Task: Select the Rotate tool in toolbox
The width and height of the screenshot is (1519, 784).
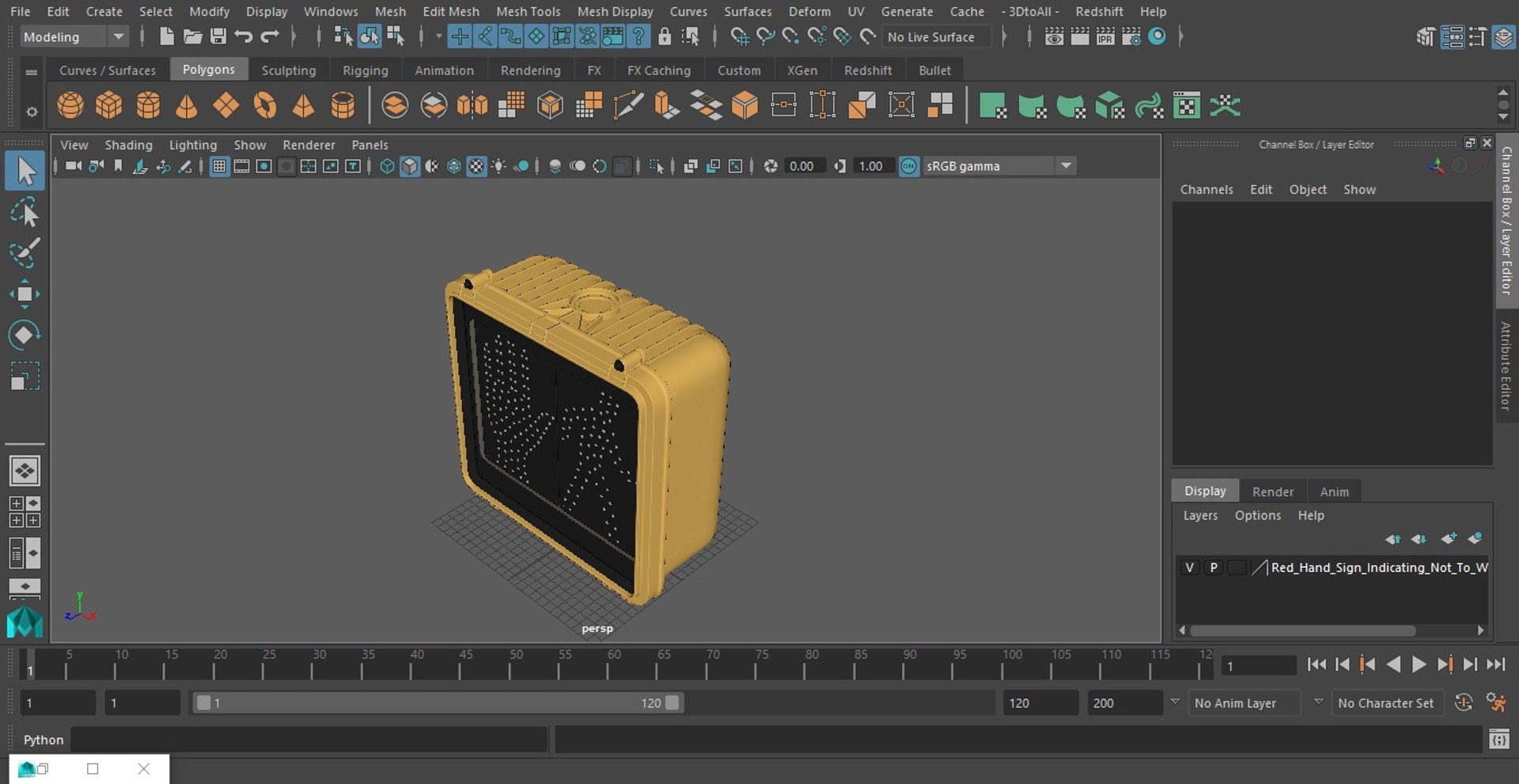Action: coord(24,335)
